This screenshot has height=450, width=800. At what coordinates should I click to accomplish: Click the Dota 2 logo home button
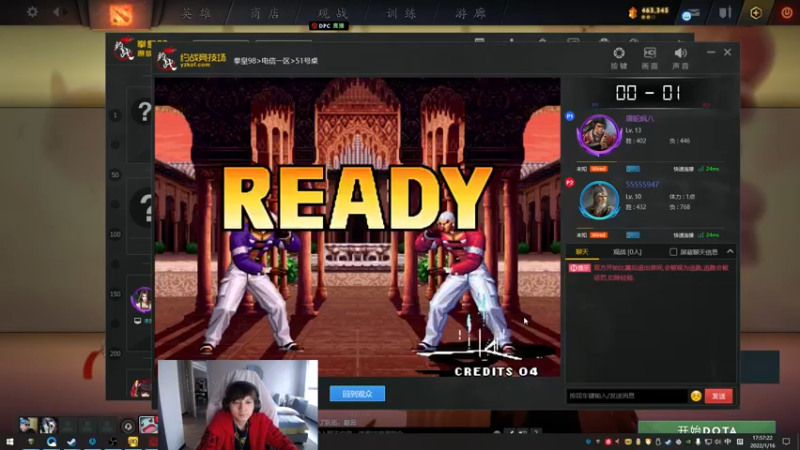point(121,14)
